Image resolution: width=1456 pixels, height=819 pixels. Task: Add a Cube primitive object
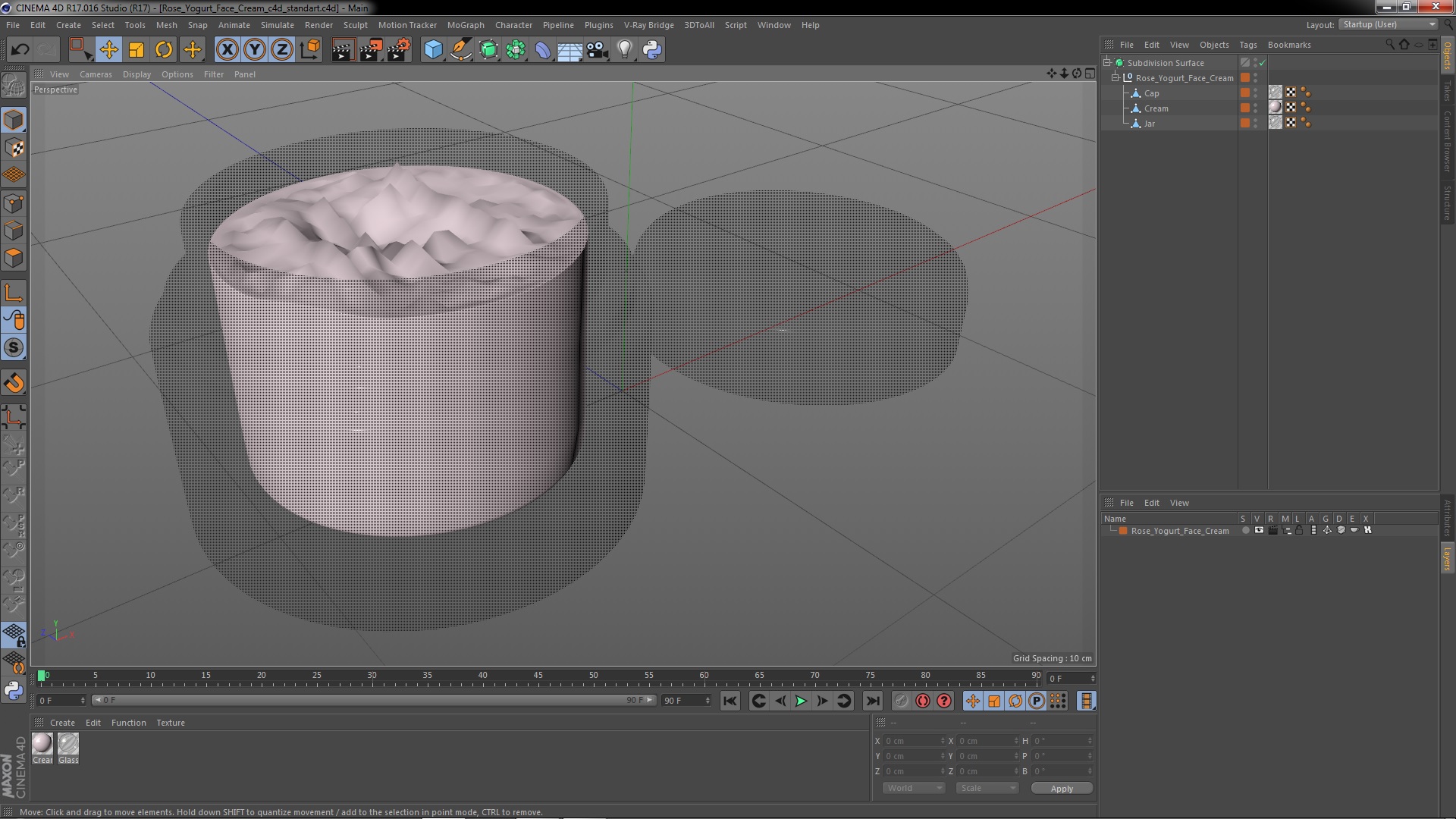433,50
